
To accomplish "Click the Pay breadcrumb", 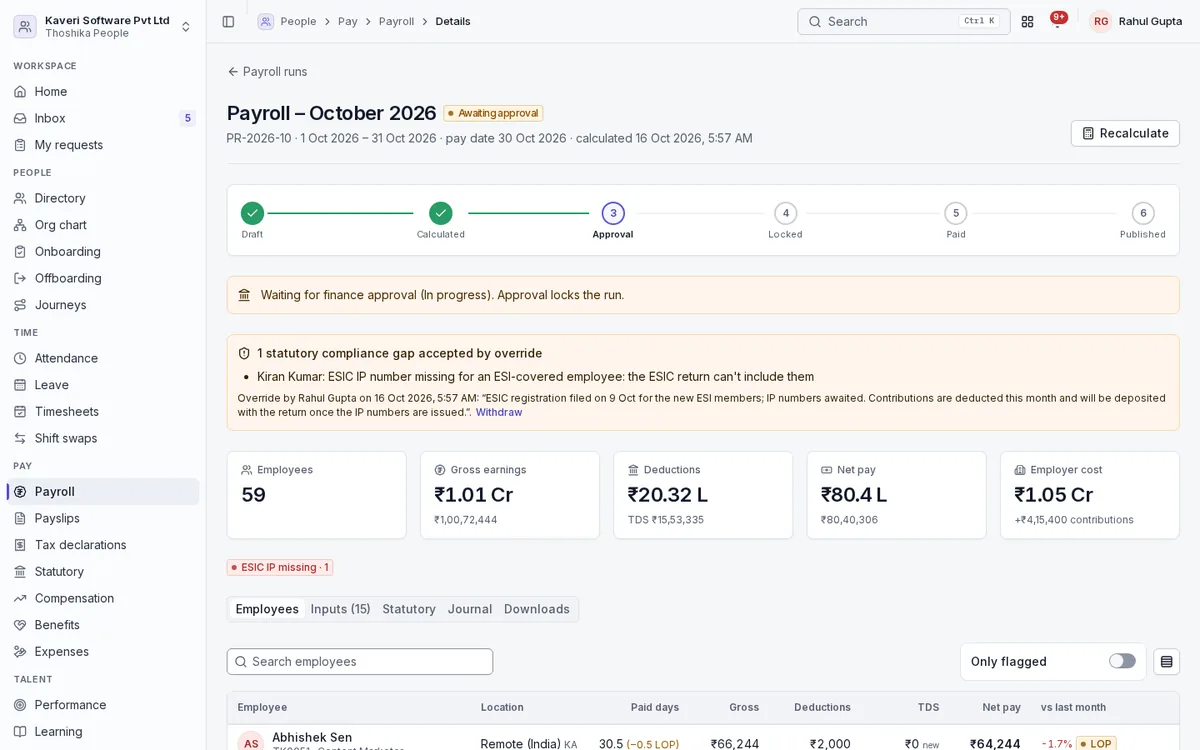I will (348, 21).
